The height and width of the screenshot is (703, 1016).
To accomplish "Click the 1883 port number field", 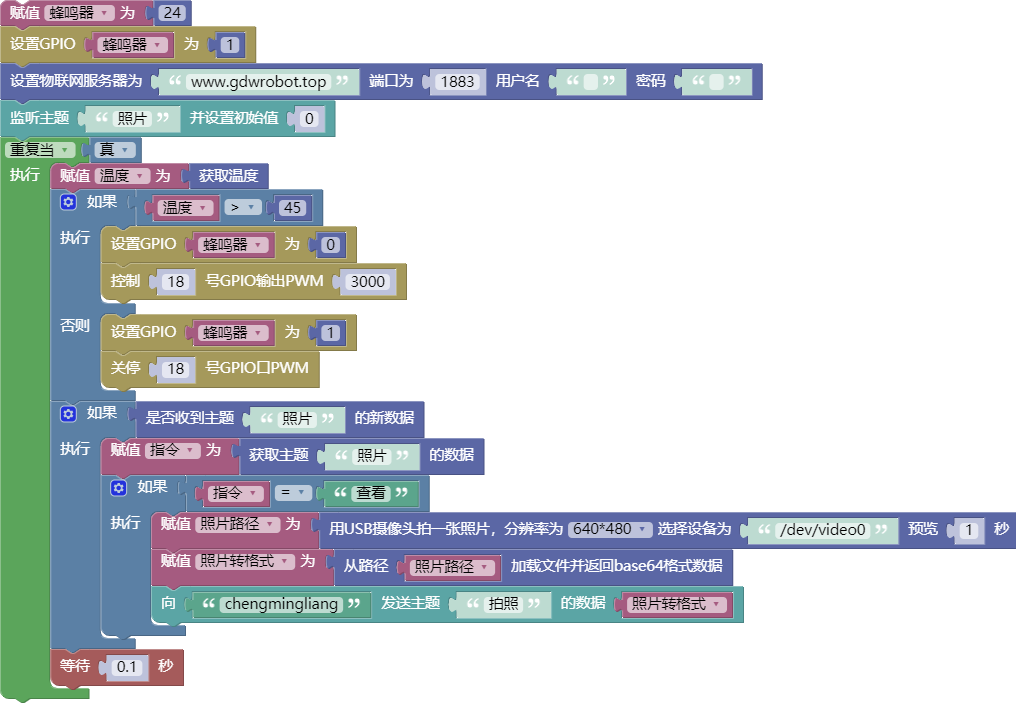I will (x=457, y=82).
